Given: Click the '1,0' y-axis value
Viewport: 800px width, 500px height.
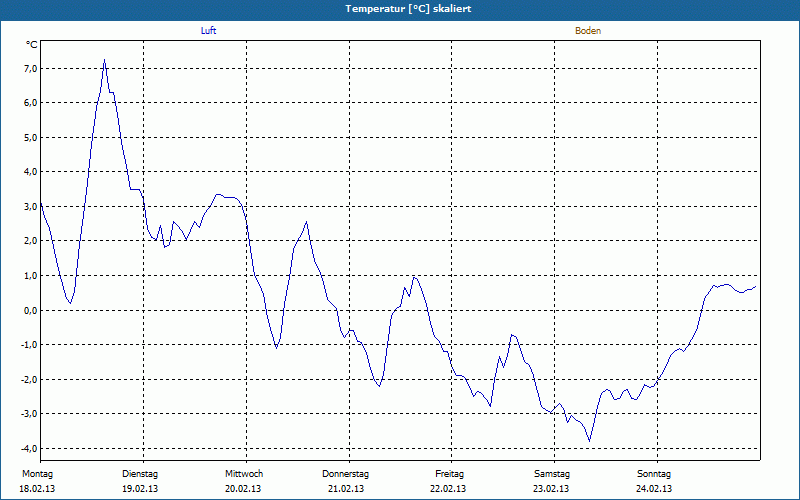Looking at the screenshot, I should click(31, 276).
